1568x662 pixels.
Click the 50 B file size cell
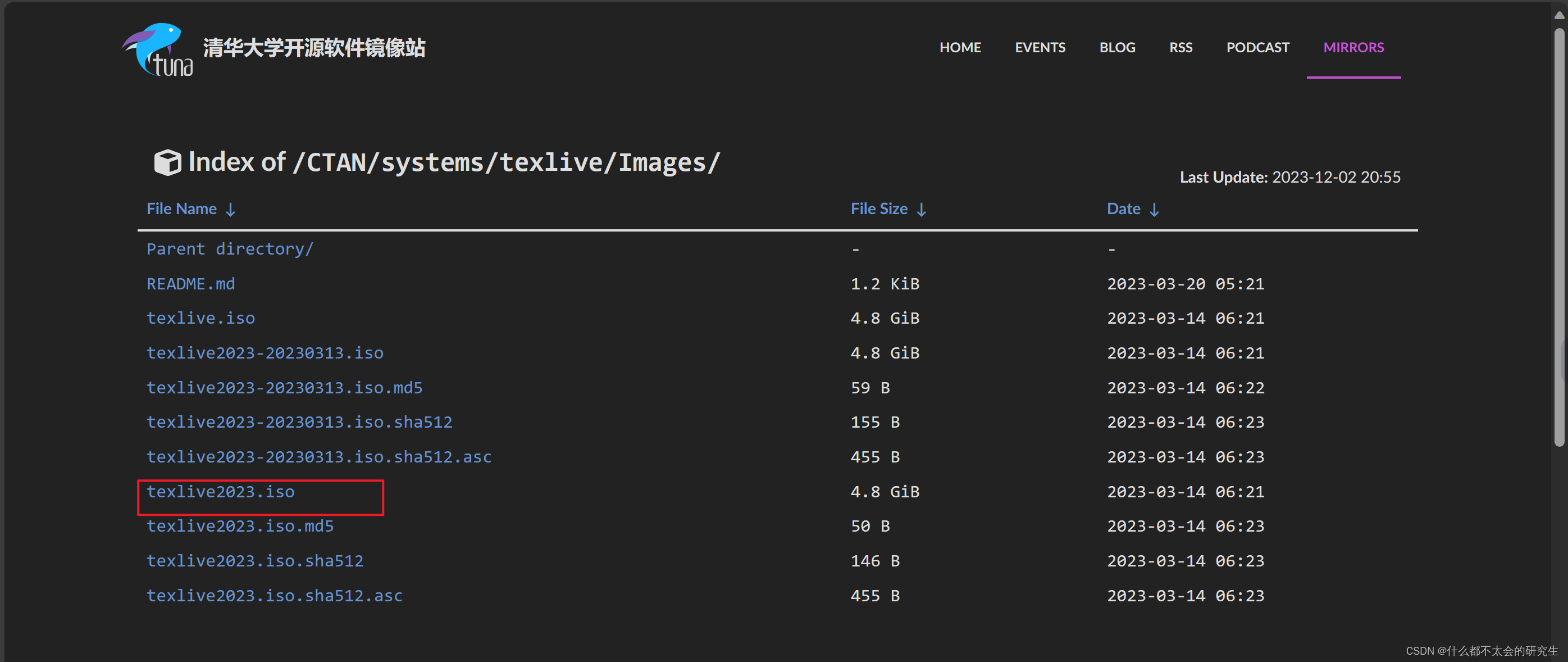[870, 526]
